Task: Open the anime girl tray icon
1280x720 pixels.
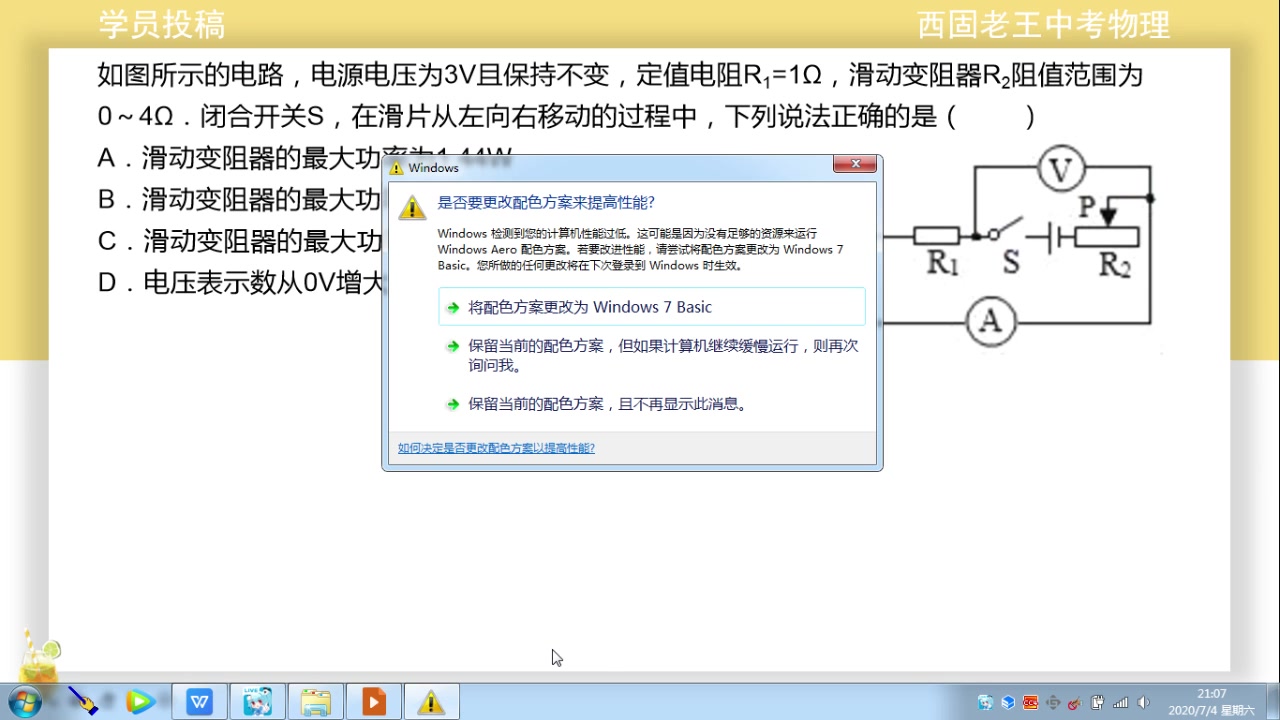Action: point(986,702)
